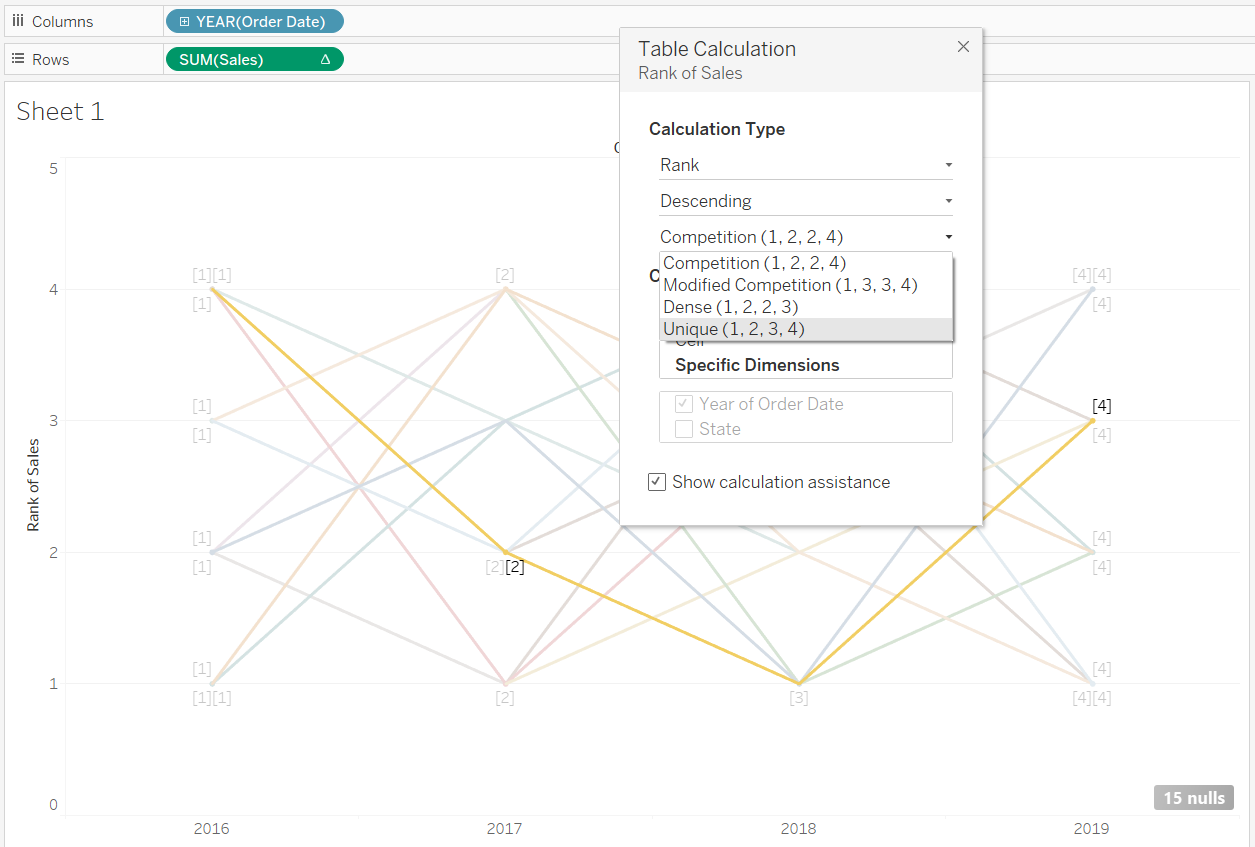Click the Columns shelf icon
Viewport: 1255px width, 847px height.
[18, 21]
